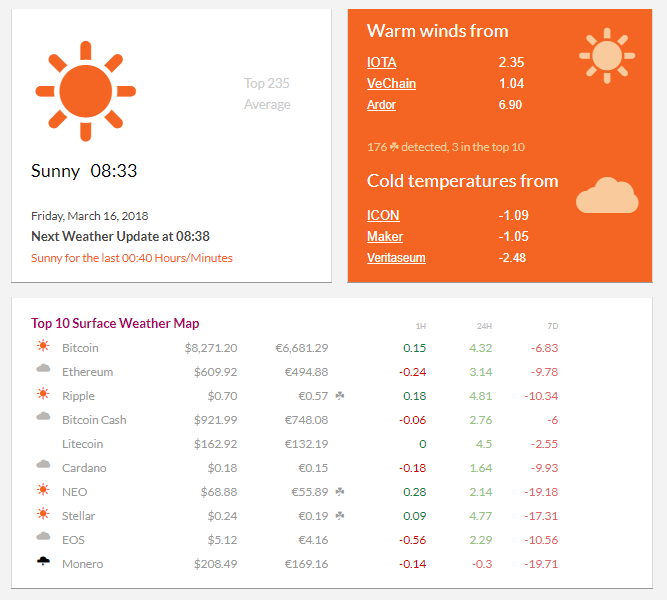
Task: Click the Ardor 6.90 value
Action: click(510, 105)
